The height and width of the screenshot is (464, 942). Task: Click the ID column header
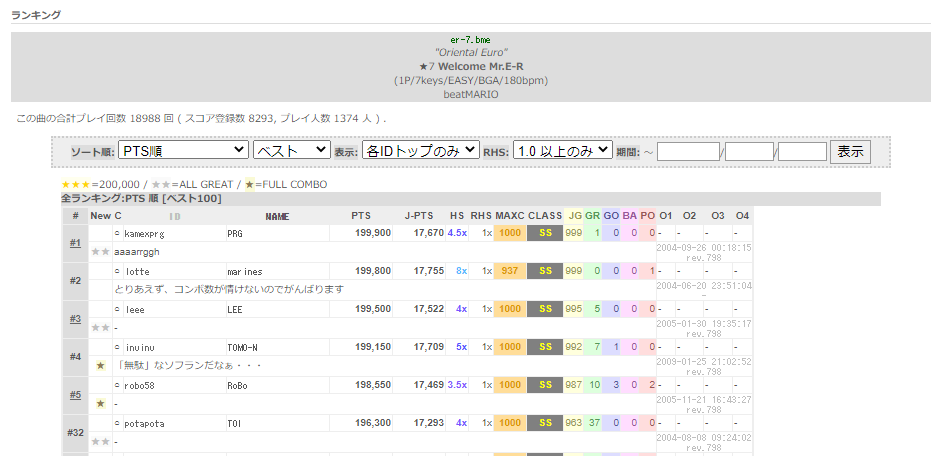click(x=174, y=216)
